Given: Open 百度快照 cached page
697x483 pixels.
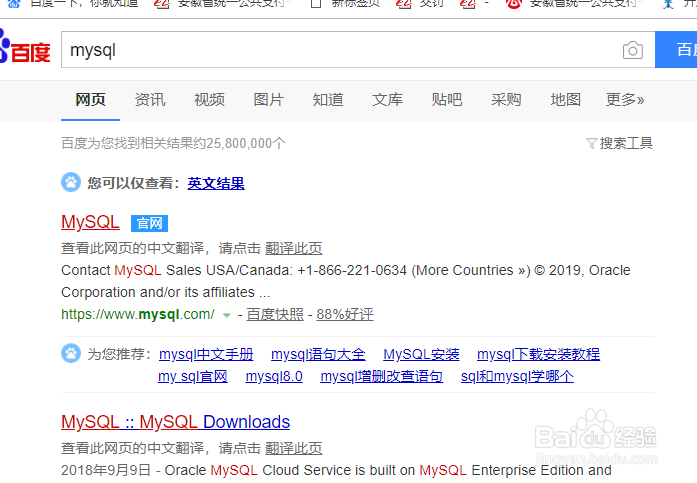Looking at the screenshot, I should 275,315.
